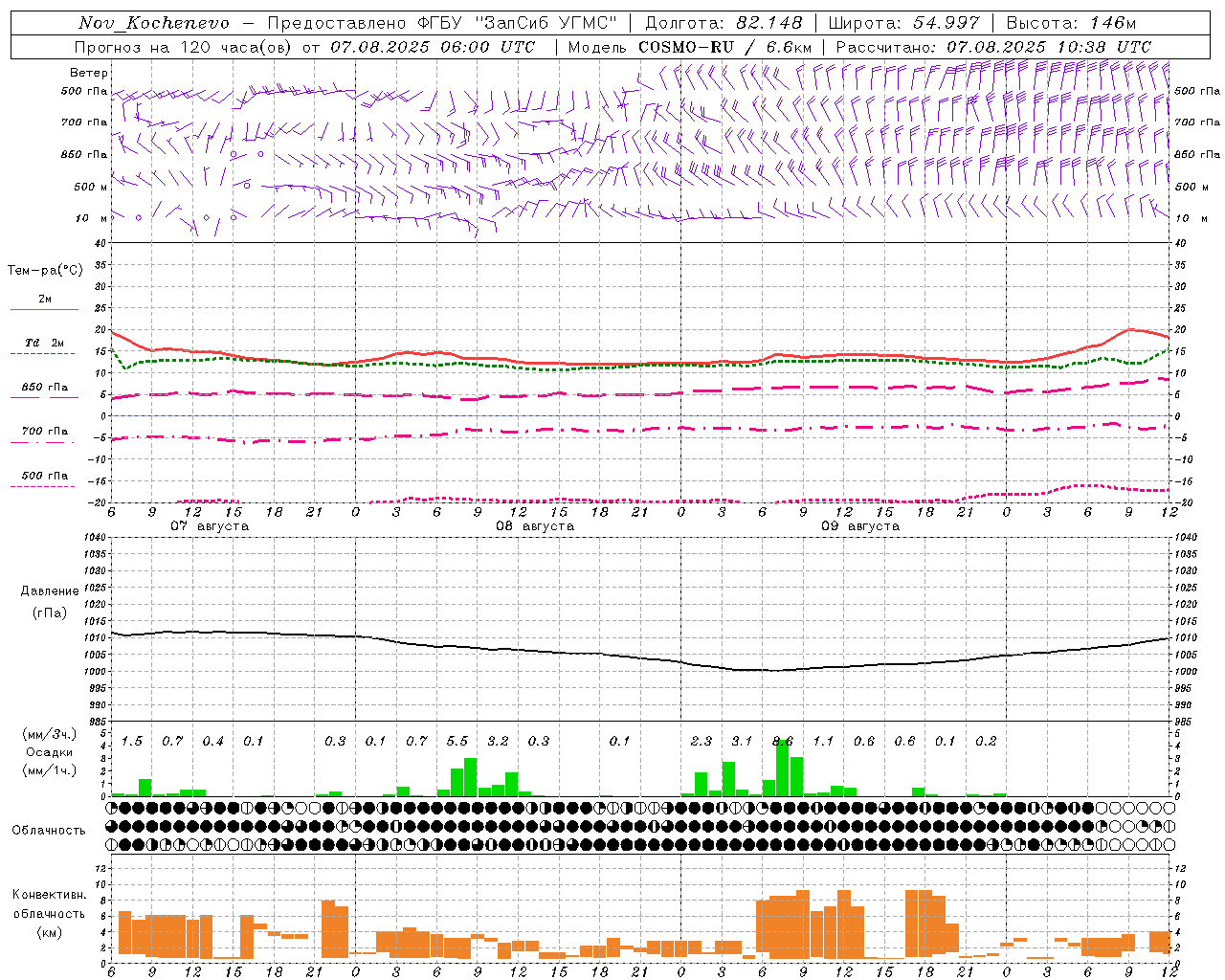1225x980 pixels.
Task: Click the 3.2 precipitation amount
Action: (x=498, y=742)
